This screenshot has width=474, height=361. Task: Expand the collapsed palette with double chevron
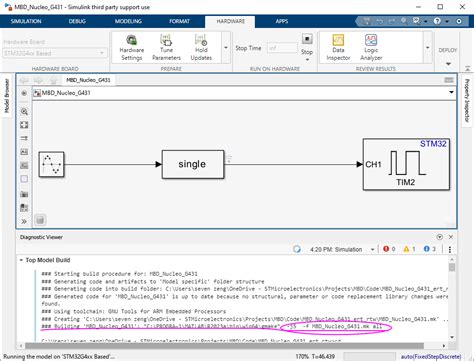pyautogui.click(x=24, y=222)
